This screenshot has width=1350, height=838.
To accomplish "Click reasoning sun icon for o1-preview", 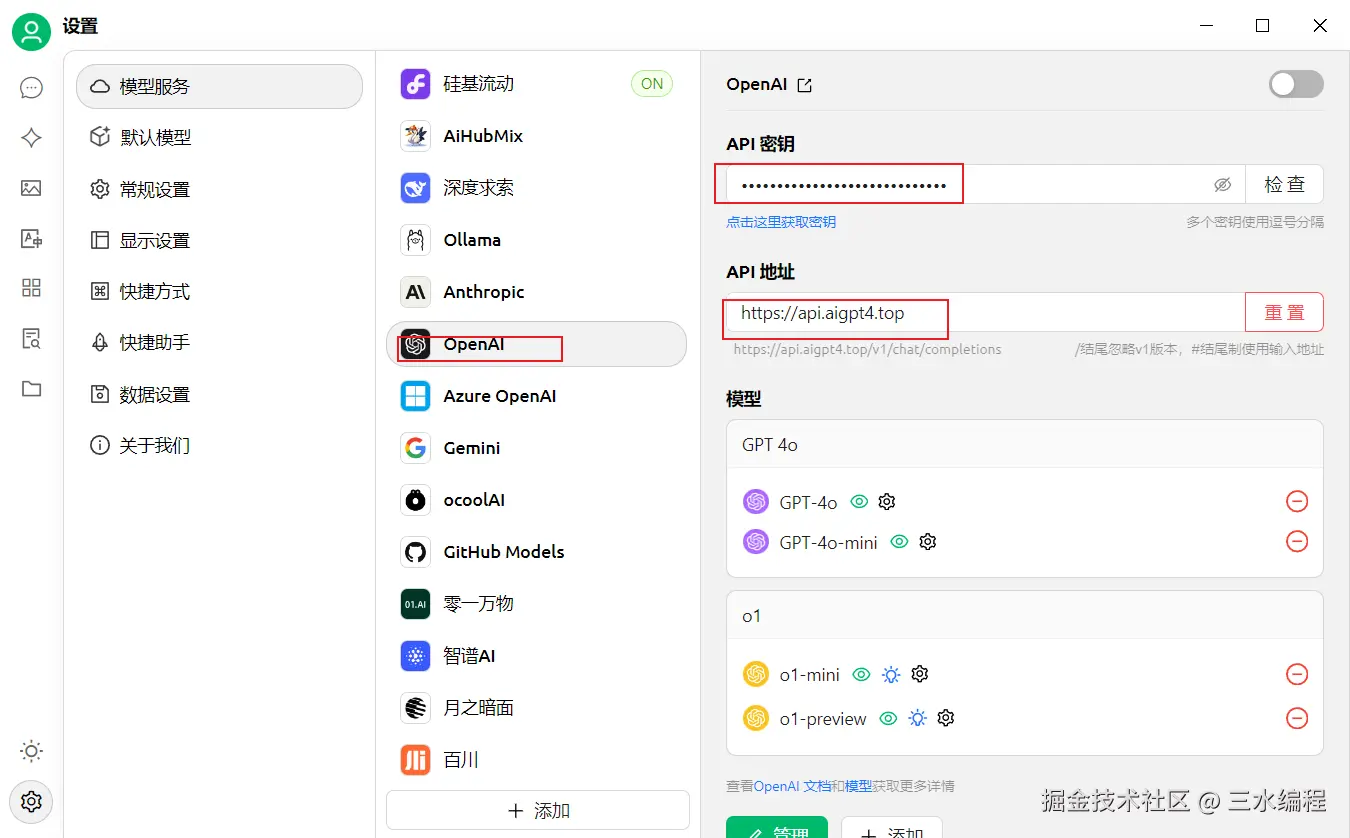I will (x=917, y=718).
